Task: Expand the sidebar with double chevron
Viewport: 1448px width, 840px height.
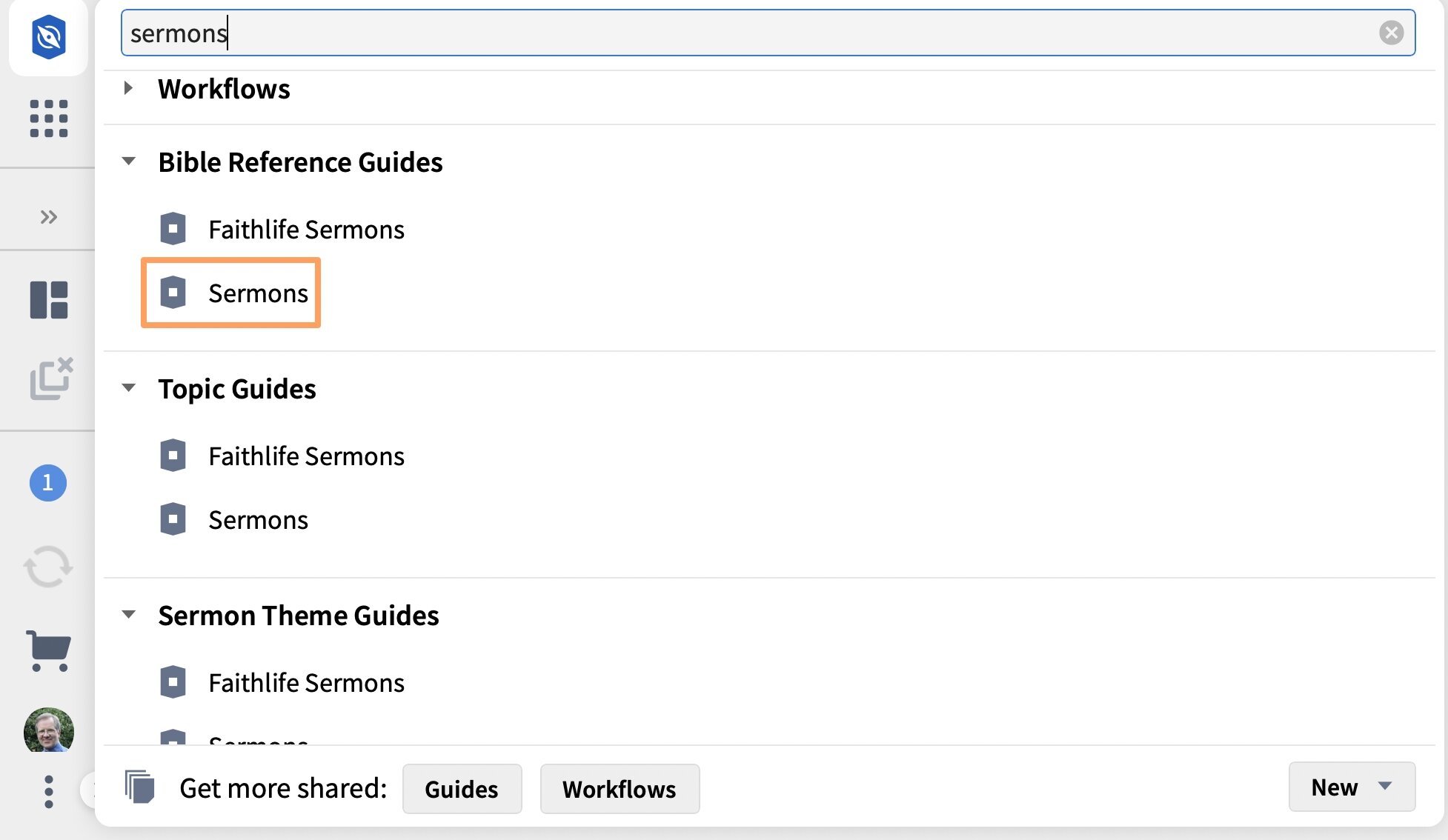Action: [x=49, y=217]
